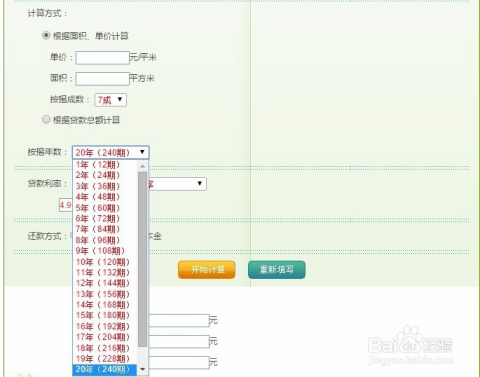The height and width of the screenshot is (377, 480).
Task: Click the 单价 input field
Action: point(102,58)
